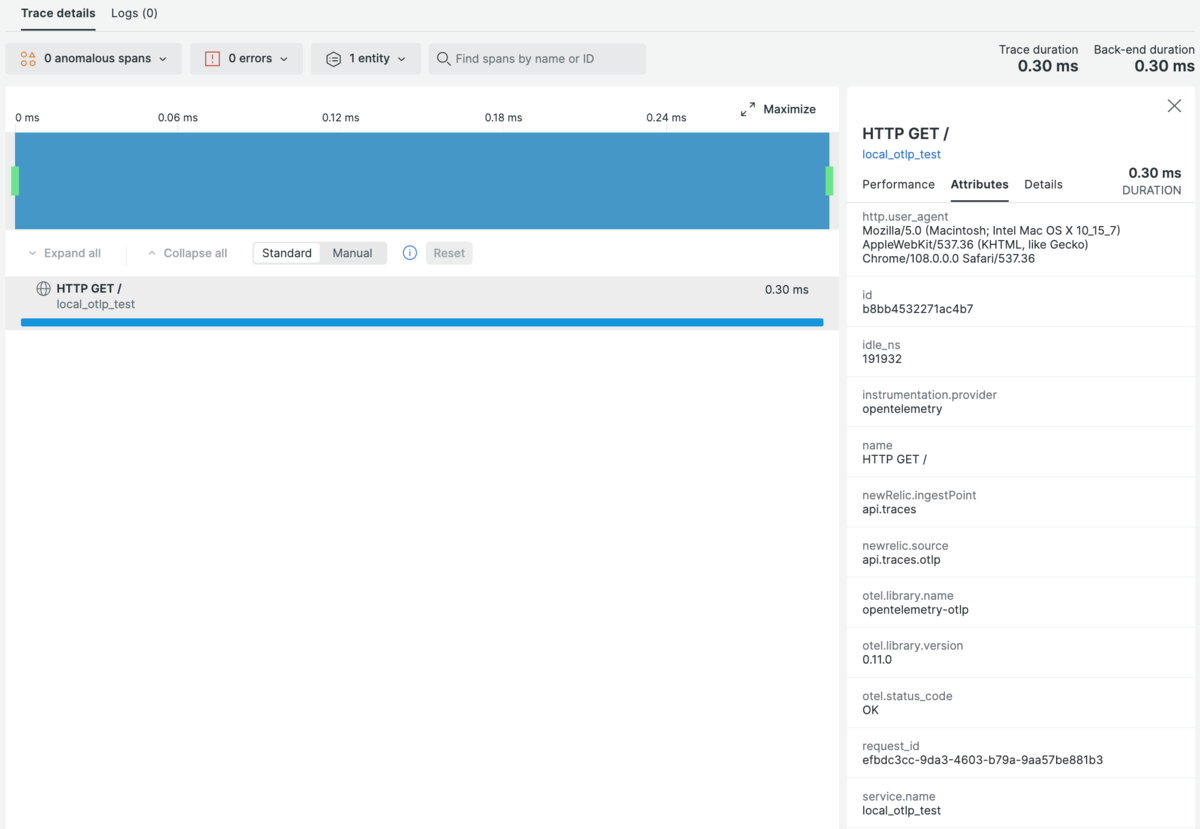Open the Performance tab in span details
This screenshot has width=1200, height=829.
pyautogui.click(x=898, y=184)
